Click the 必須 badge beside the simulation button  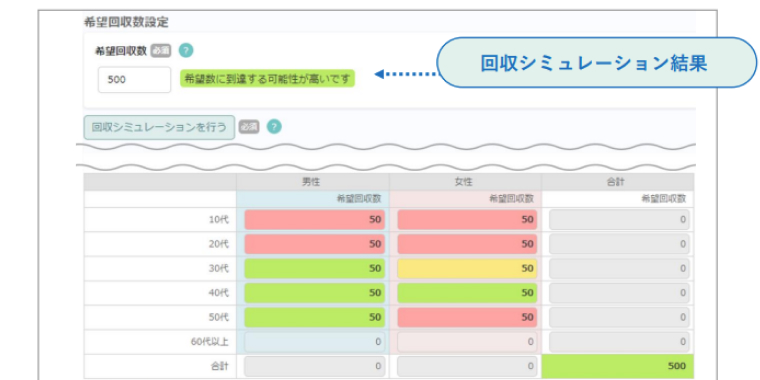coord(249,127)
